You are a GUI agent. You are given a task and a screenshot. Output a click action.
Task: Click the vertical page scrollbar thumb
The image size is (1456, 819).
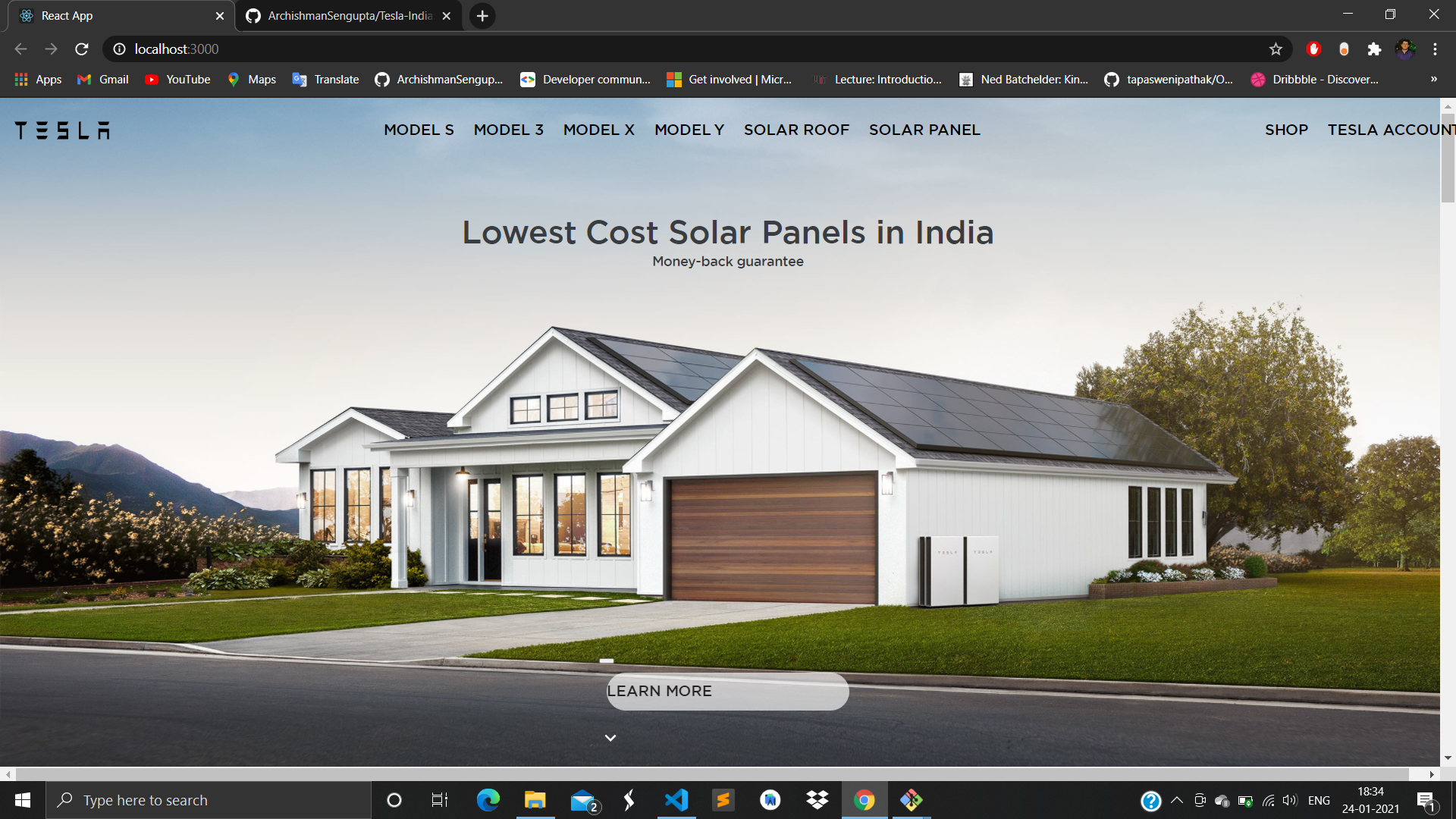tap(1448, 159)
